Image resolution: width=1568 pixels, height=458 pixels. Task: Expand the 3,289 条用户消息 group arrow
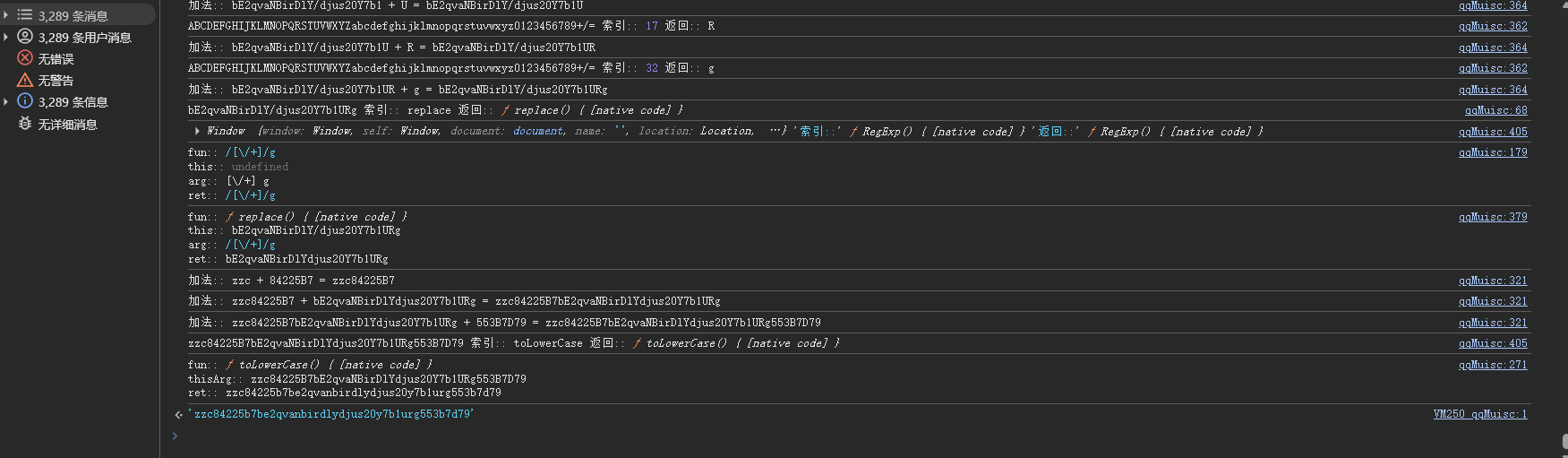pos(6,37)
